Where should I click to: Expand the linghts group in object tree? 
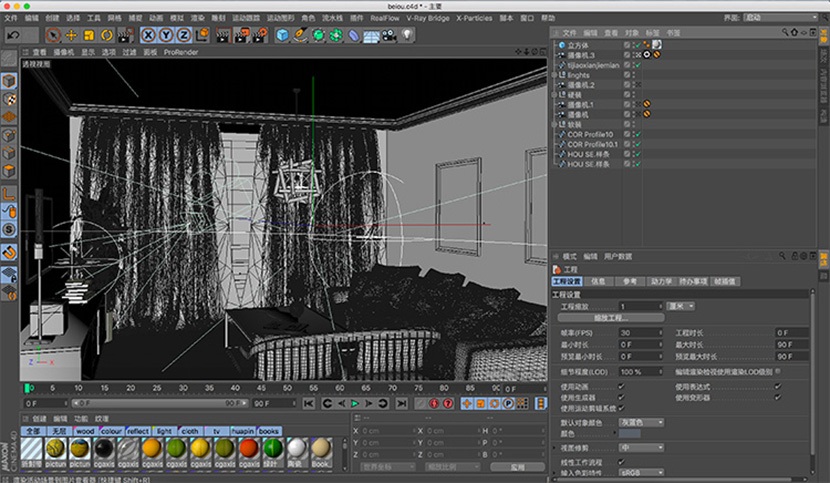(x=555, y=75)
